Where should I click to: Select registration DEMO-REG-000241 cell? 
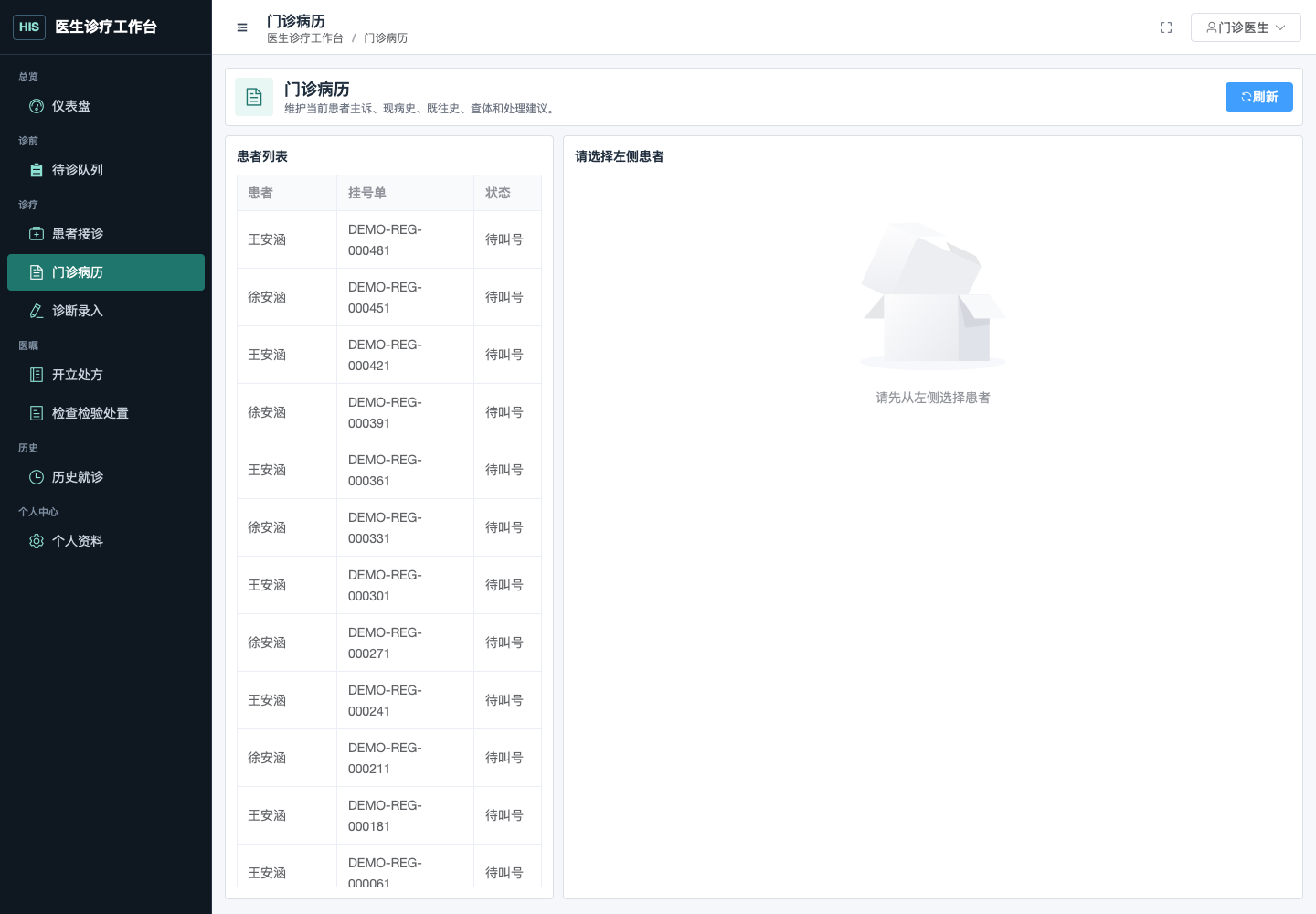click(406, 700)
